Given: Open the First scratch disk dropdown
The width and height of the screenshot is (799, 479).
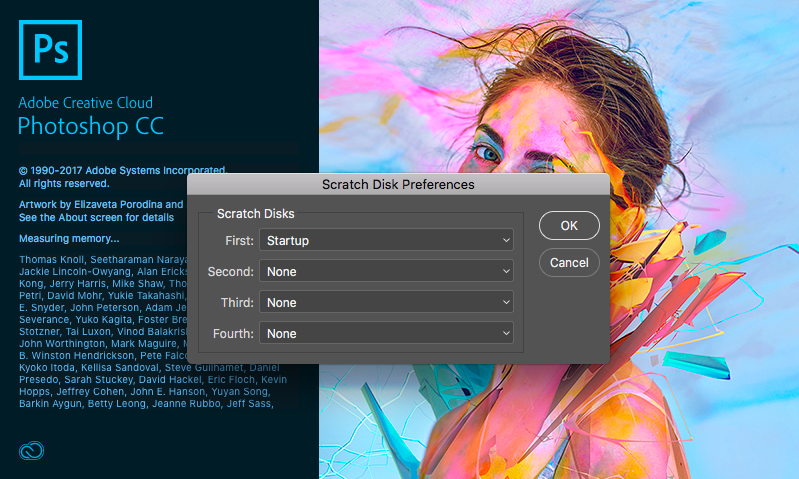Looking at the screenshot, I should pos(386,240).
